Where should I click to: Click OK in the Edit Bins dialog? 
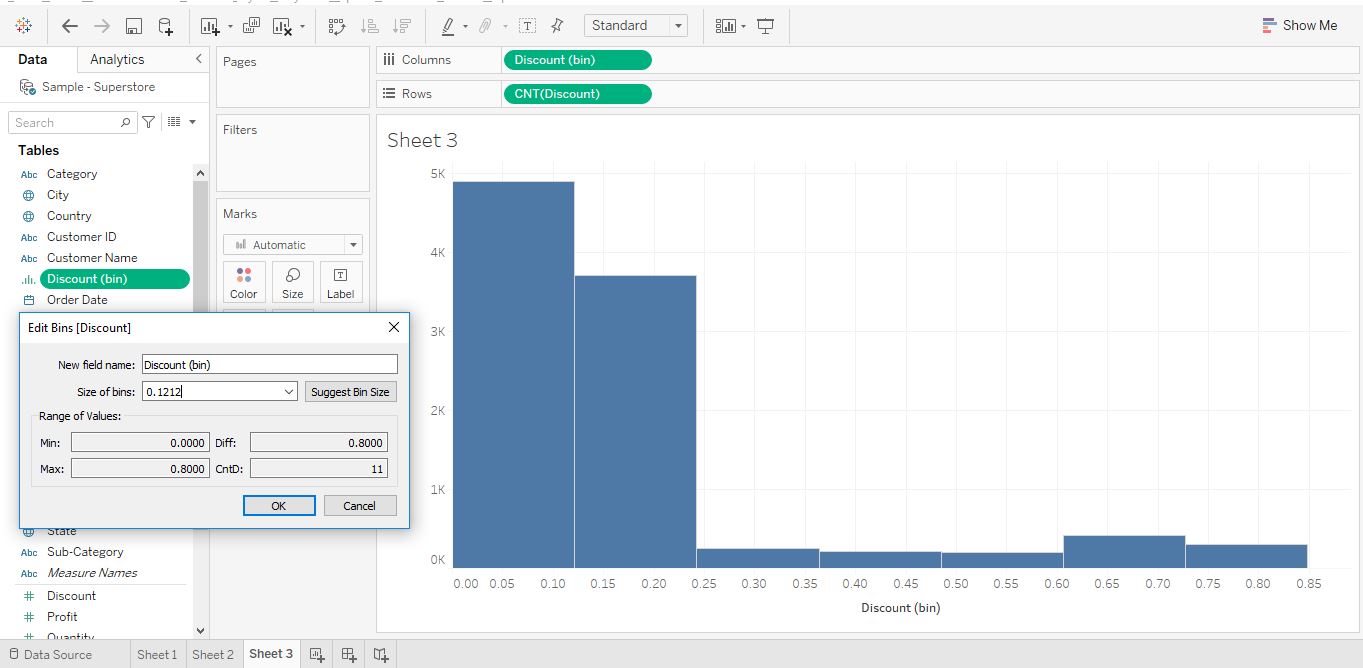pyautogui.click(x=279, y=505)
